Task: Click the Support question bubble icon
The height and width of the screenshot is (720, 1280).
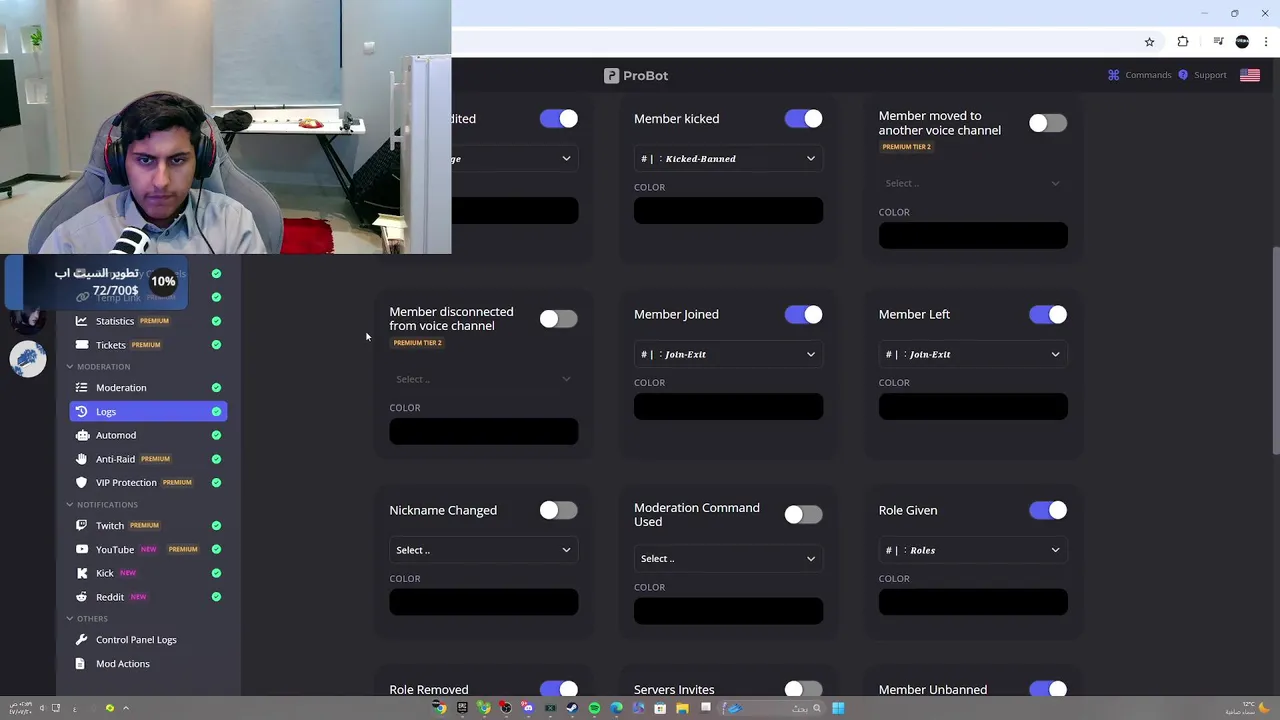Action: [x=1183, y=75]
